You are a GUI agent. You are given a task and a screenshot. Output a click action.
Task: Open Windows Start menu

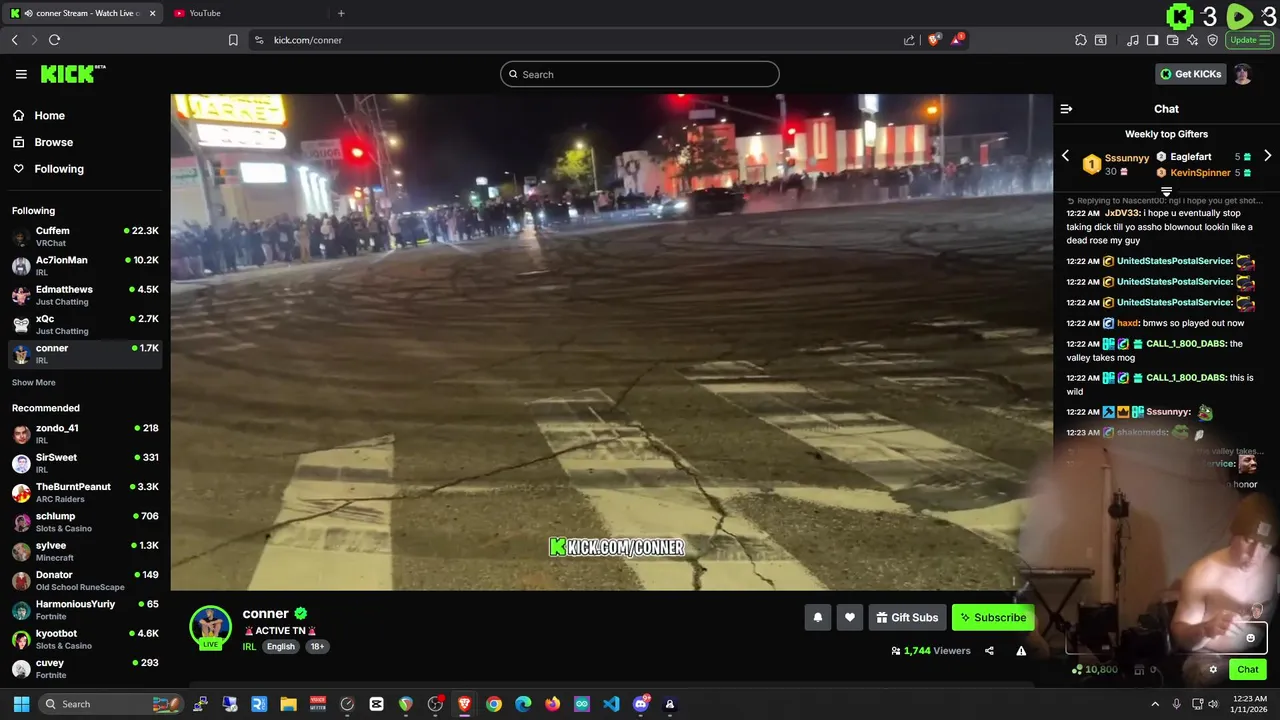tap(21, 704)
